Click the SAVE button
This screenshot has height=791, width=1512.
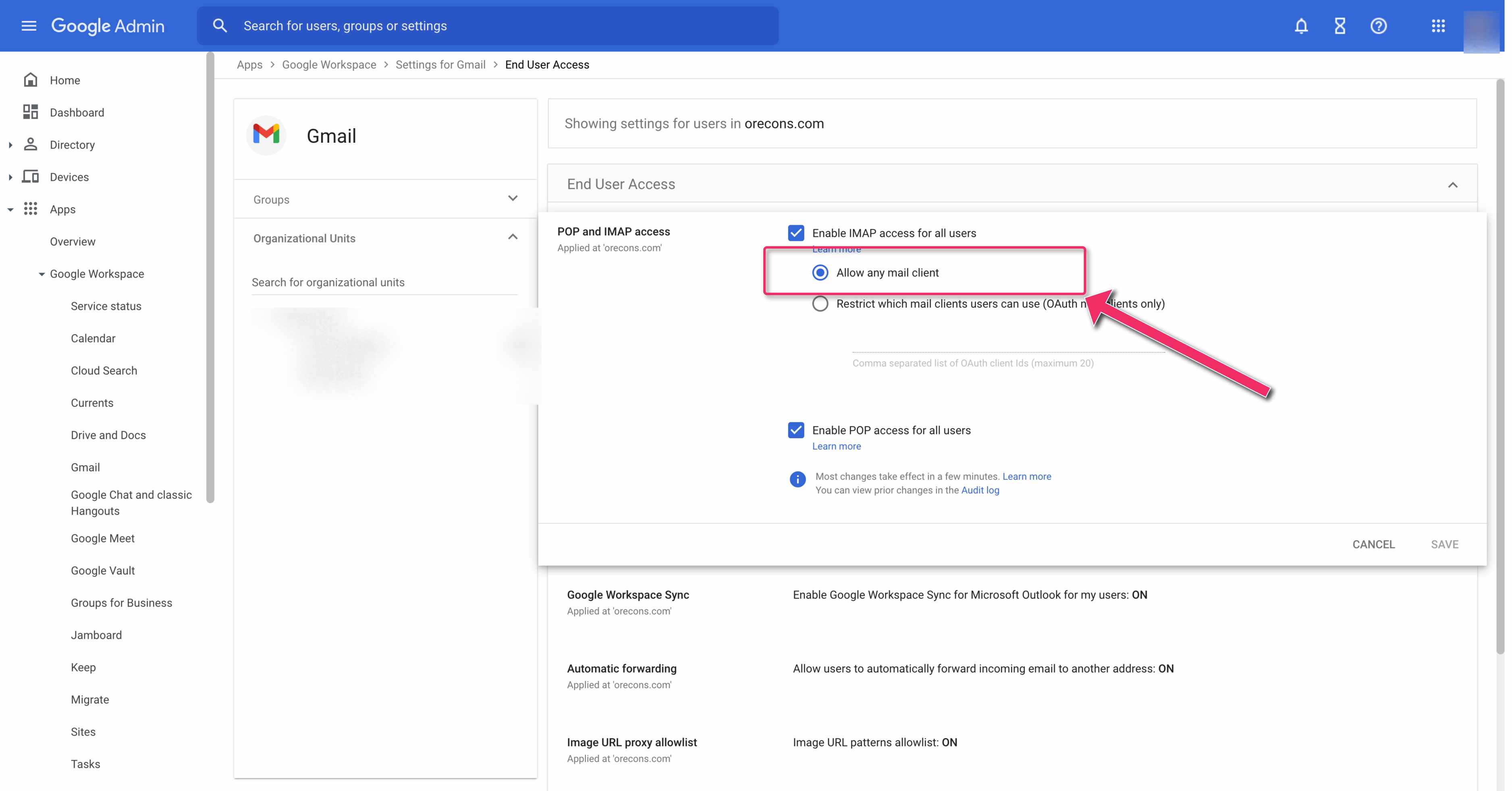tap(1444, 544)
